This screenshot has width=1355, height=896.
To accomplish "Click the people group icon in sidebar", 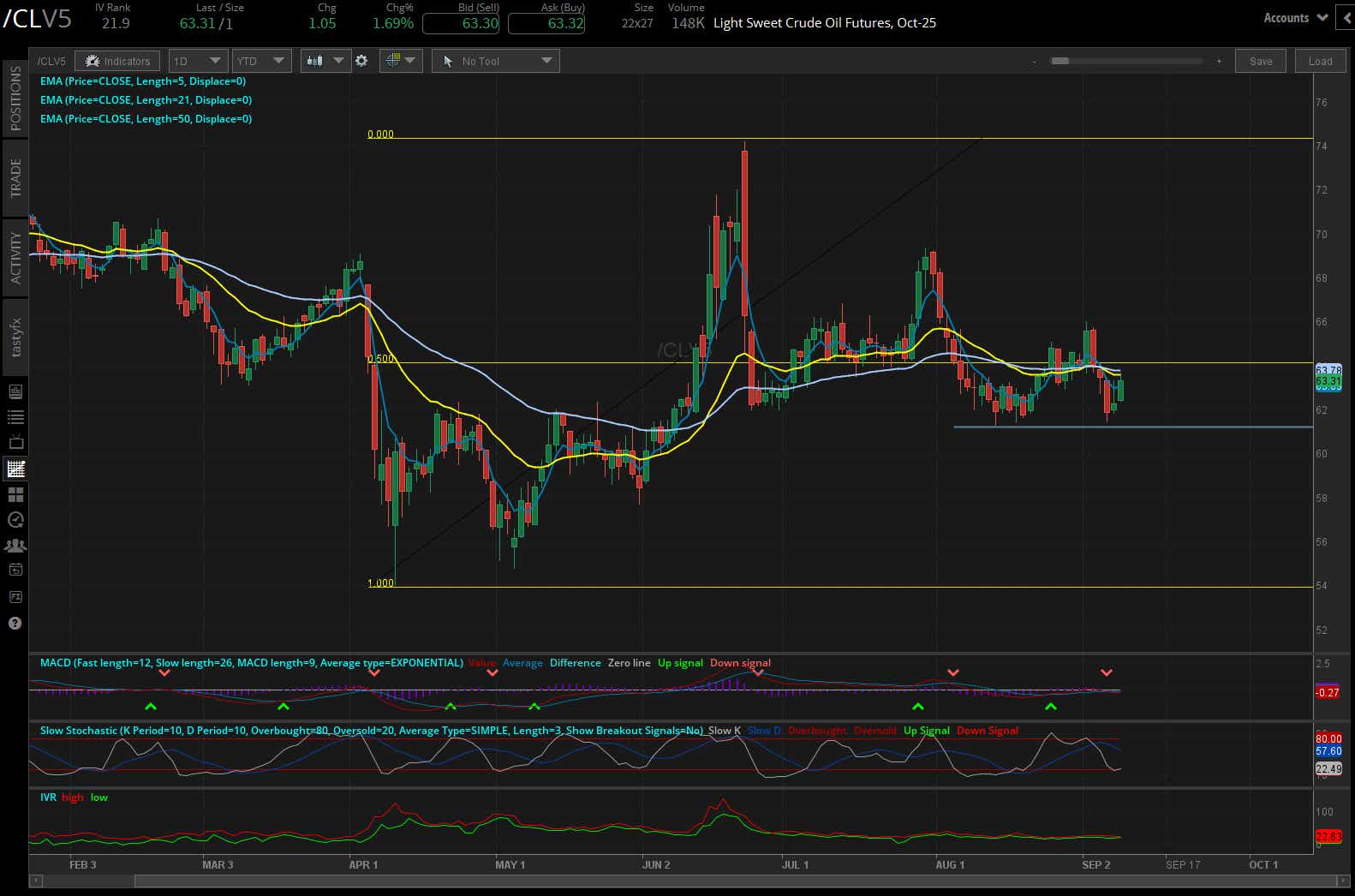I will click(x=15, y=545).
